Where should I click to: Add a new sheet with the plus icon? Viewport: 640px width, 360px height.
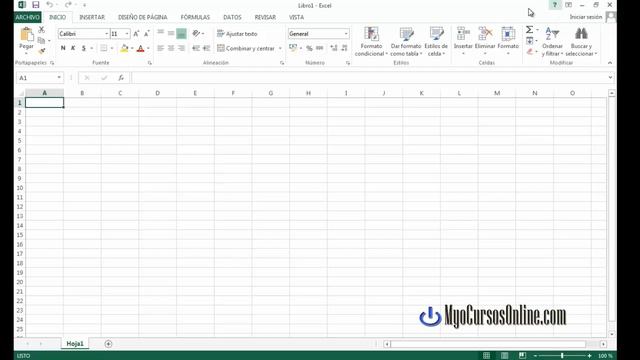point(108,344)
